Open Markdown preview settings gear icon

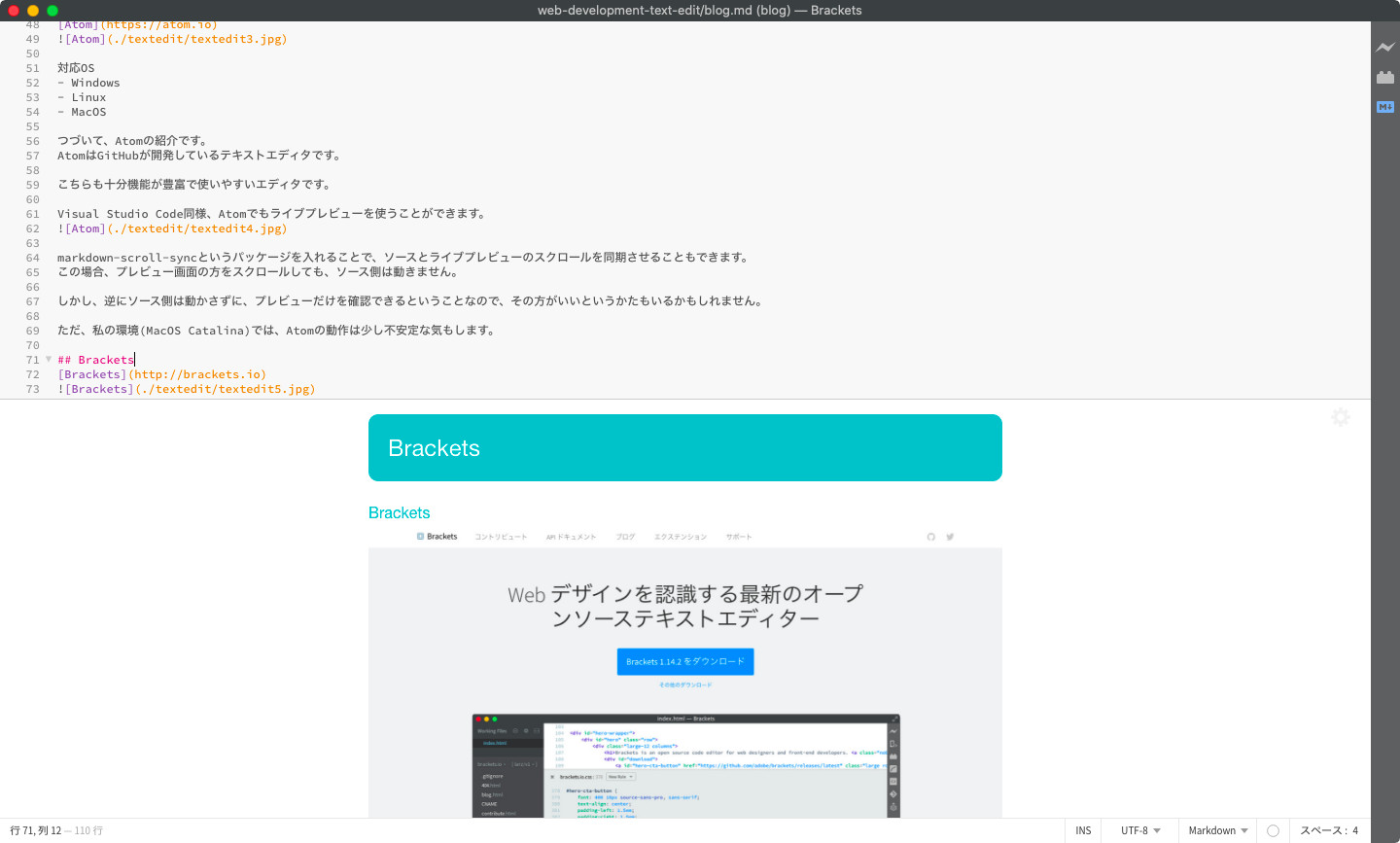[x=1341, y=417]
